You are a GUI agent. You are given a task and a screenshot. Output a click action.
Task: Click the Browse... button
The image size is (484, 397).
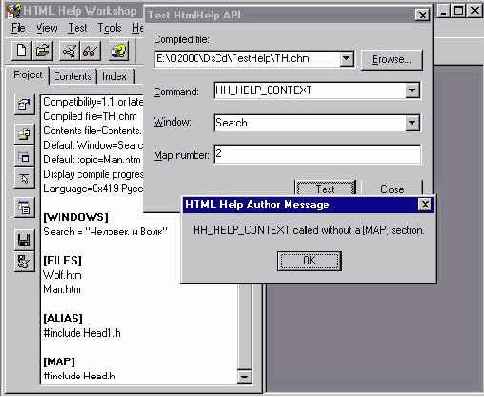point(392,60)
